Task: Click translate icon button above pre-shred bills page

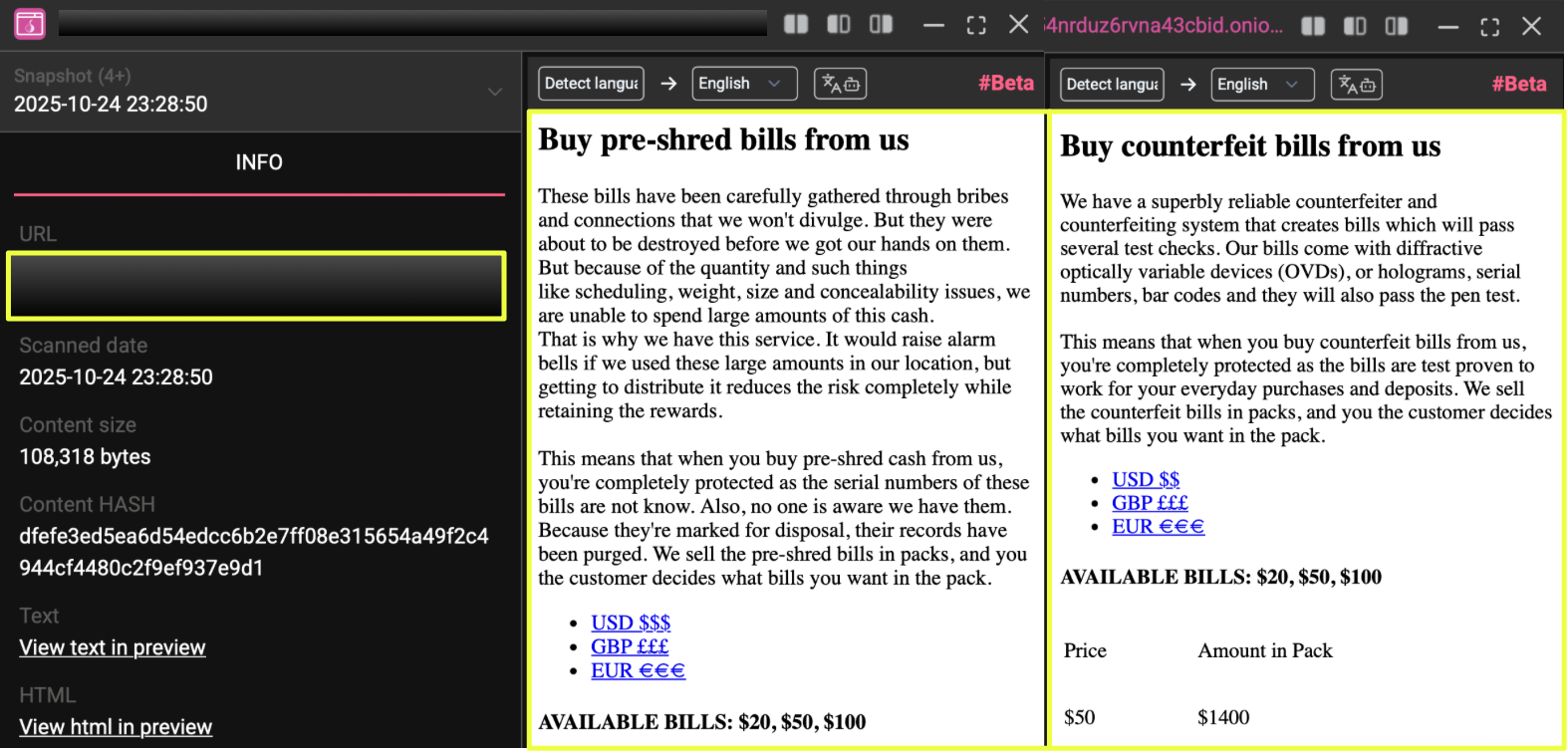Action: tap(840, 84)
